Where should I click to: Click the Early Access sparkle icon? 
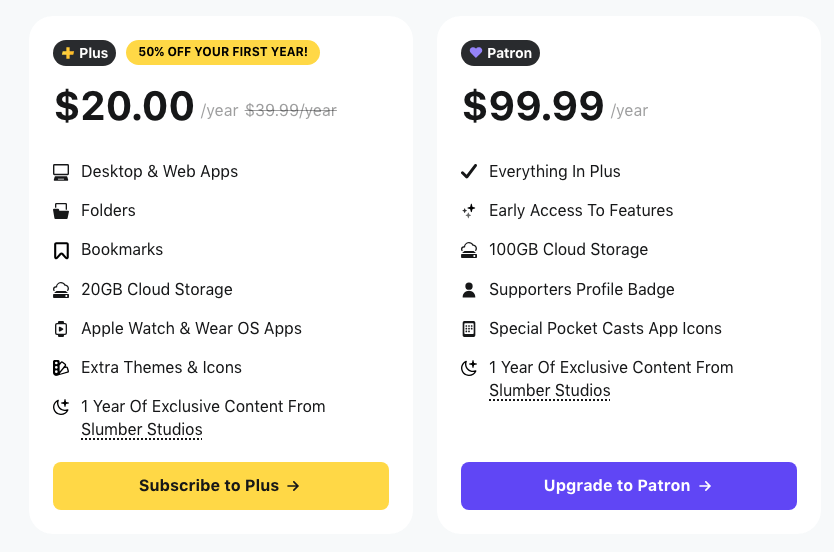[468, 211]
